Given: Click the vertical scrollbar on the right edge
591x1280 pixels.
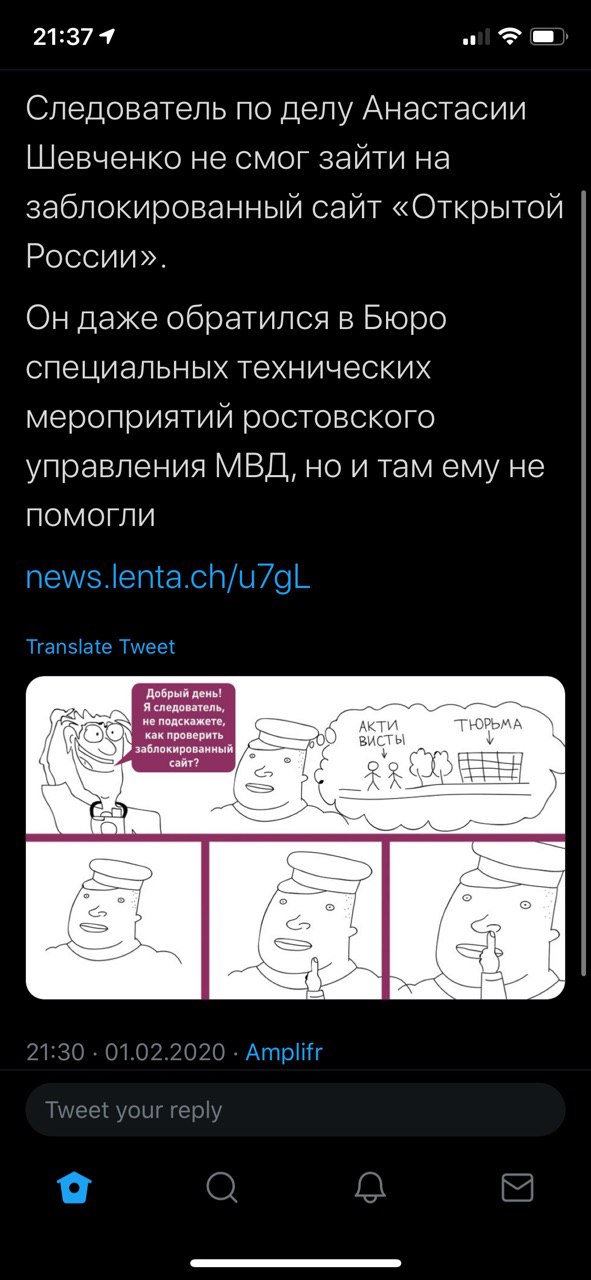Looking at the screenshot, I should pyautogui.click(x=583, y=580).
